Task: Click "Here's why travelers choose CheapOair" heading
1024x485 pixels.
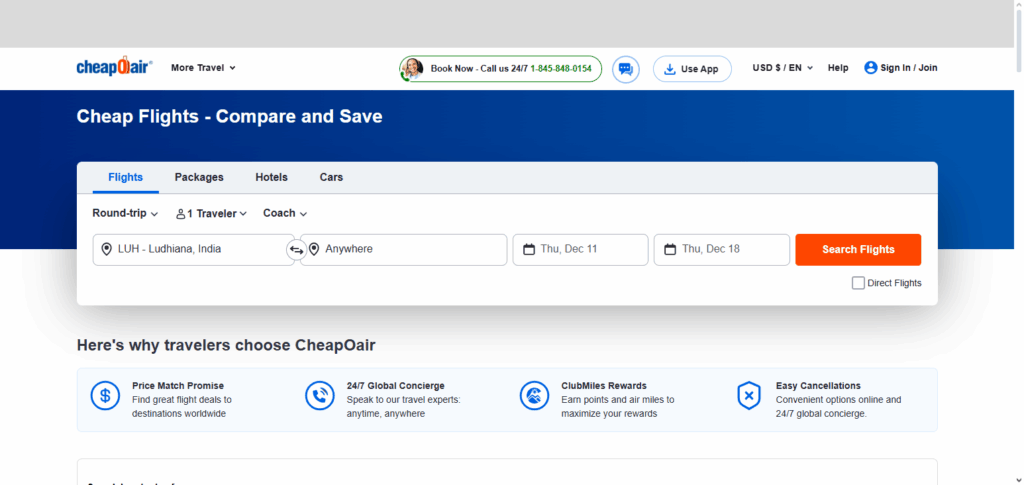Action: pyautogui.click(x=226, y=345)
